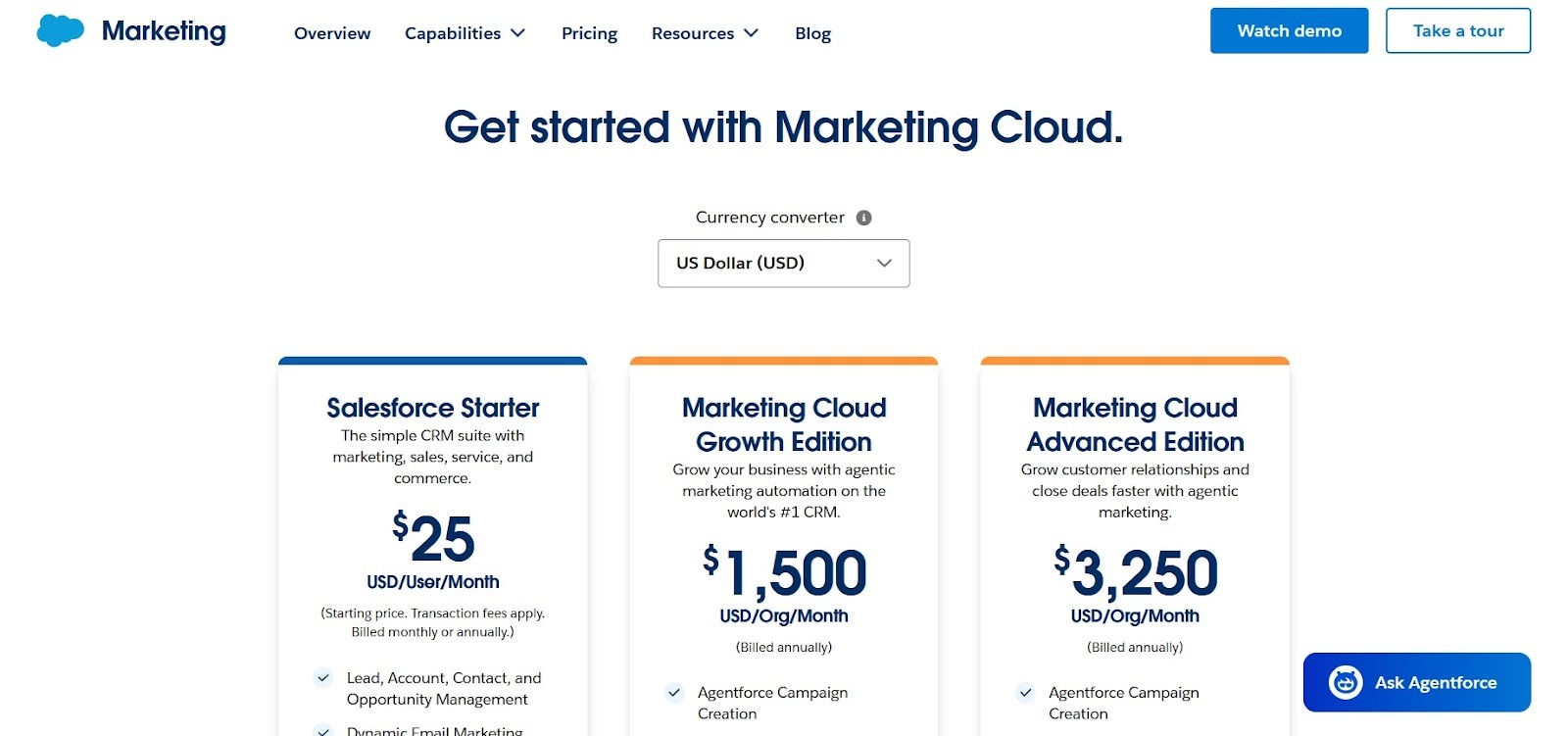
Task: Open the Resources nav menu
Action: click(705, 33)
